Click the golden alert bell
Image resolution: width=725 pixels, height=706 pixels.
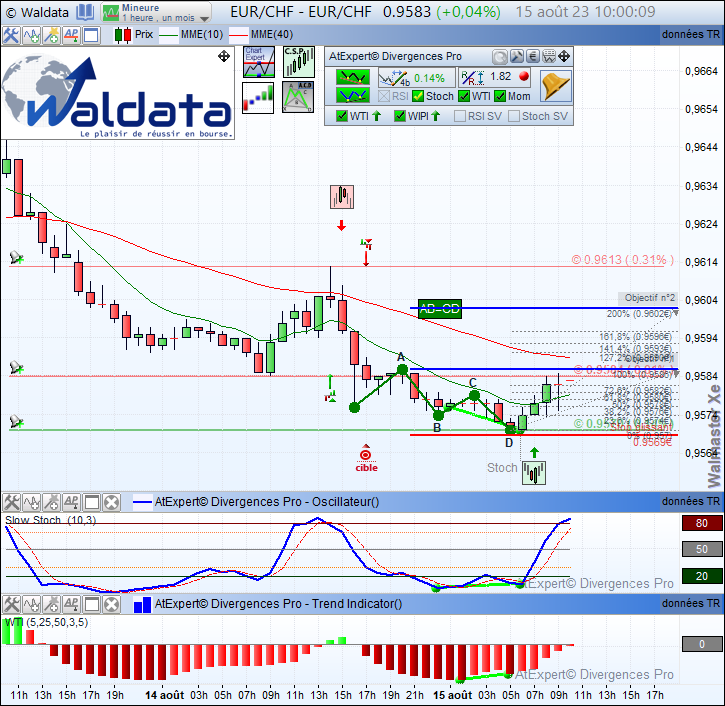tap(556, 86)
